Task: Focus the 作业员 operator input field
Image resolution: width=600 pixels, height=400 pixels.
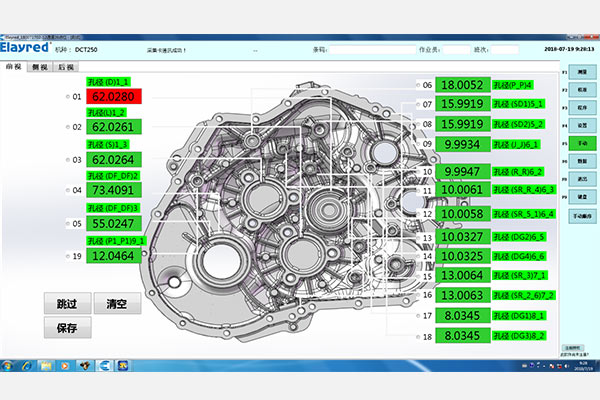Action: [456, 50]
